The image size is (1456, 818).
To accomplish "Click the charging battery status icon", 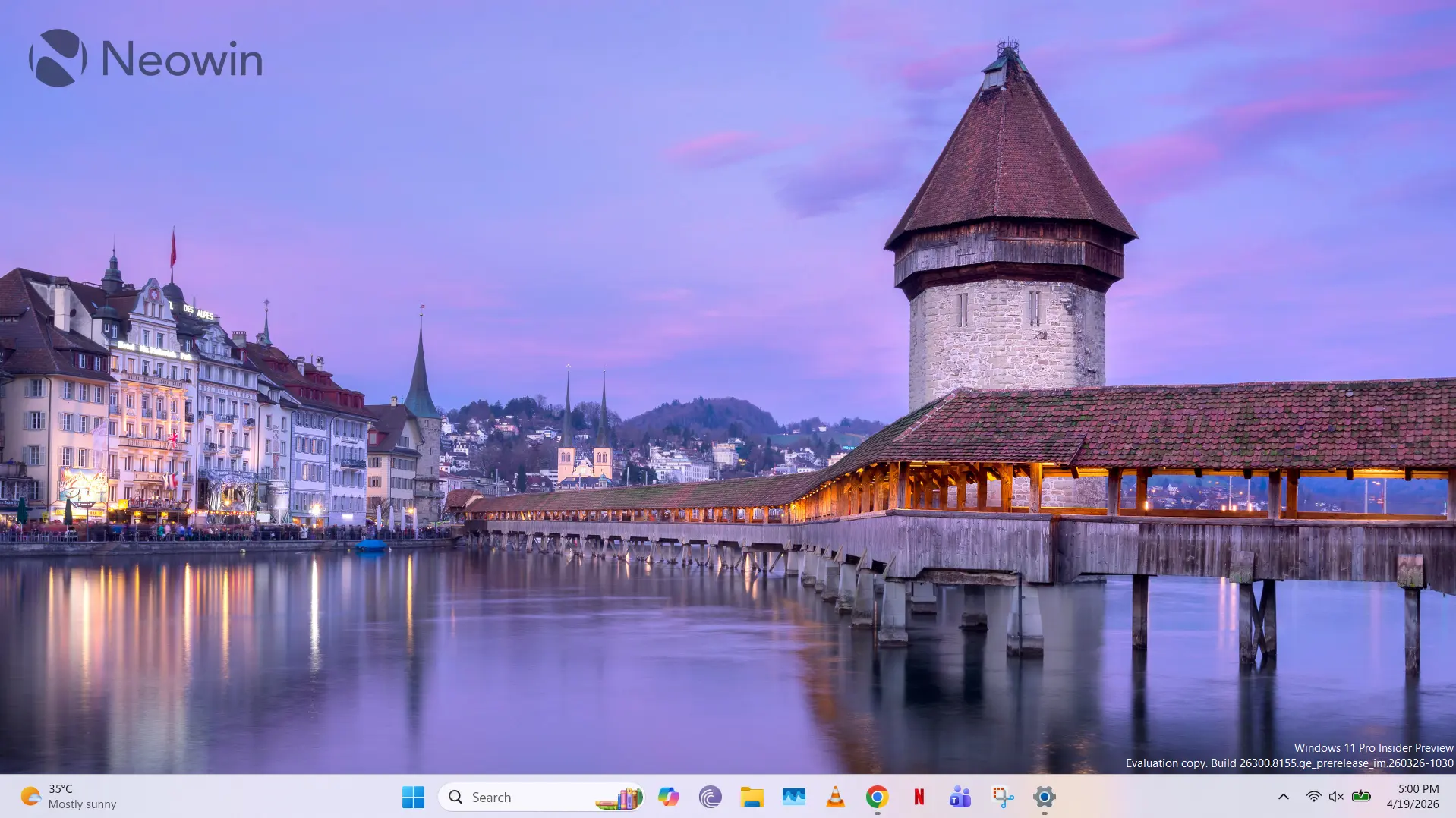I will [x=1361, y=797].
